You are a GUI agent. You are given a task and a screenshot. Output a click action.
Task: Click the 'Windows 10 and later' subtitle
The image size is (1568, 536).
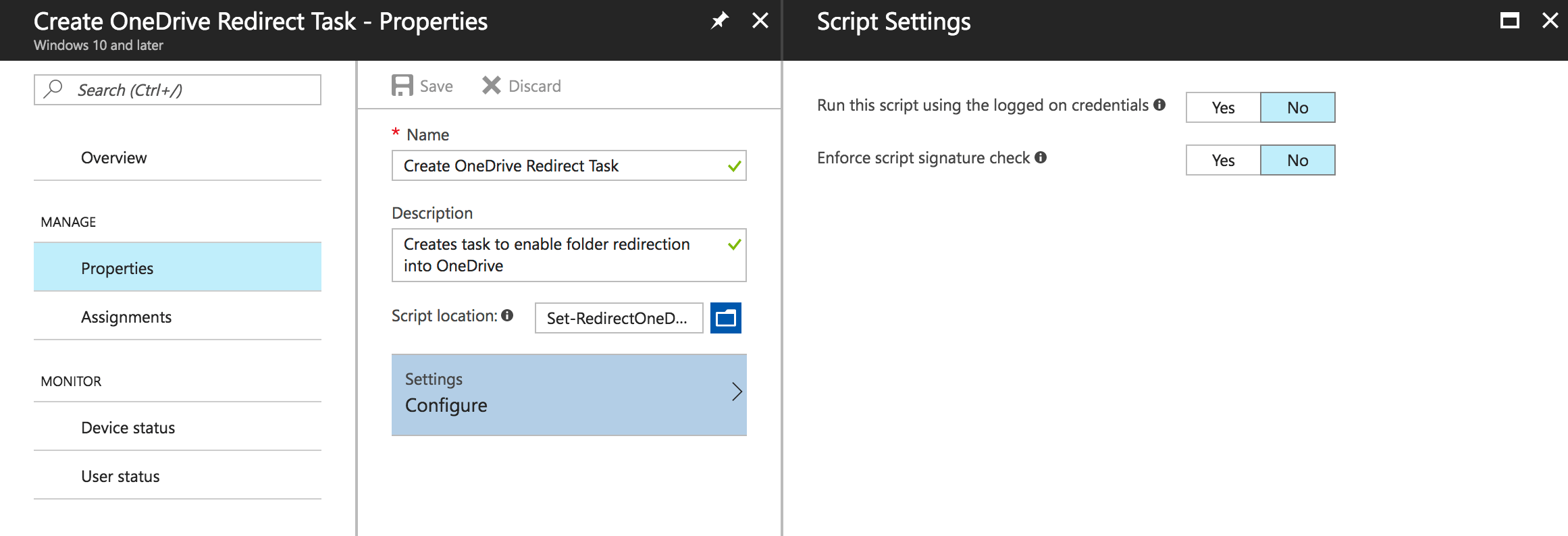point(99,45)
